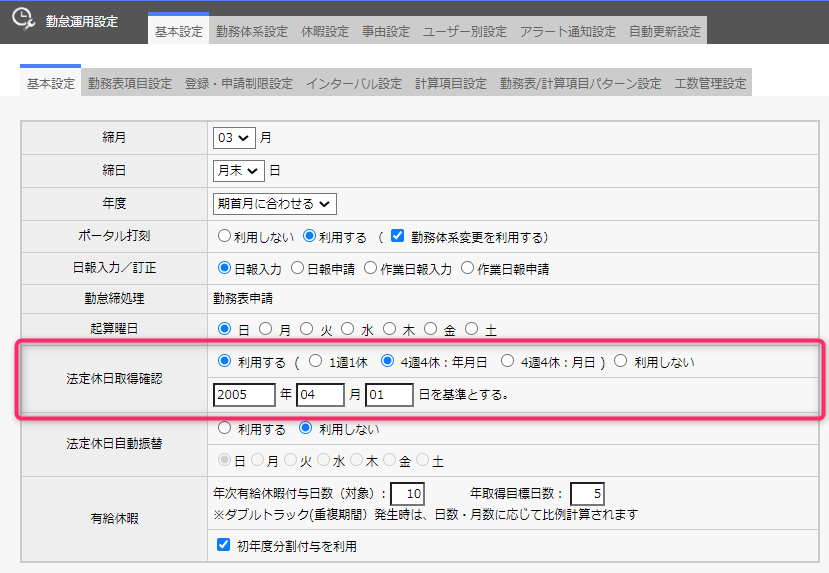The image size is (829, 573).
Task: Expand the 年度 期首月に合わせる dropdown
Action: [x=275, y=204]
